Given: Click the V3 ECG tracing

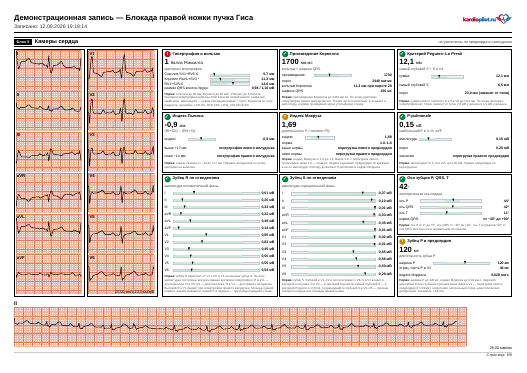Looking at the screenshot, I should 122,152.
